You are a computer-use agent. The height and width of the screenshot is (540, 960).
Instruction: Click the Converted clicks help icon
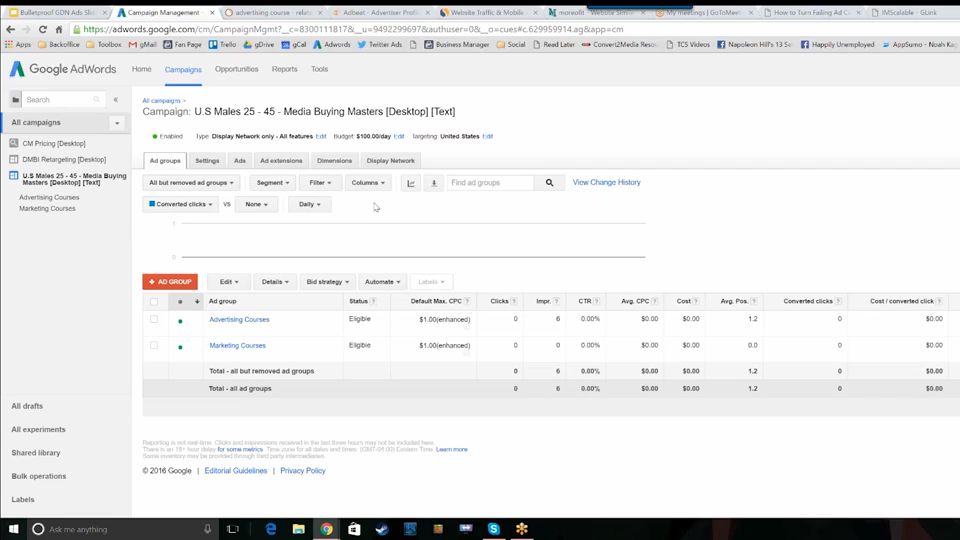point(838,301)
